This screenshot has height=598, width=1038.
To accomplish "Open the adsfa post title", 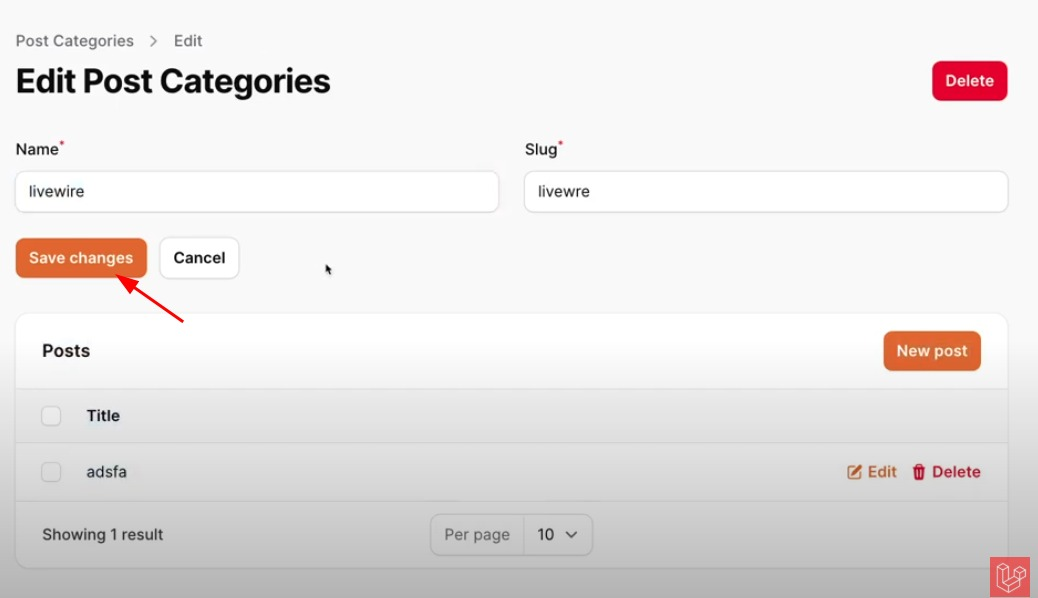I will pos(107,472).
